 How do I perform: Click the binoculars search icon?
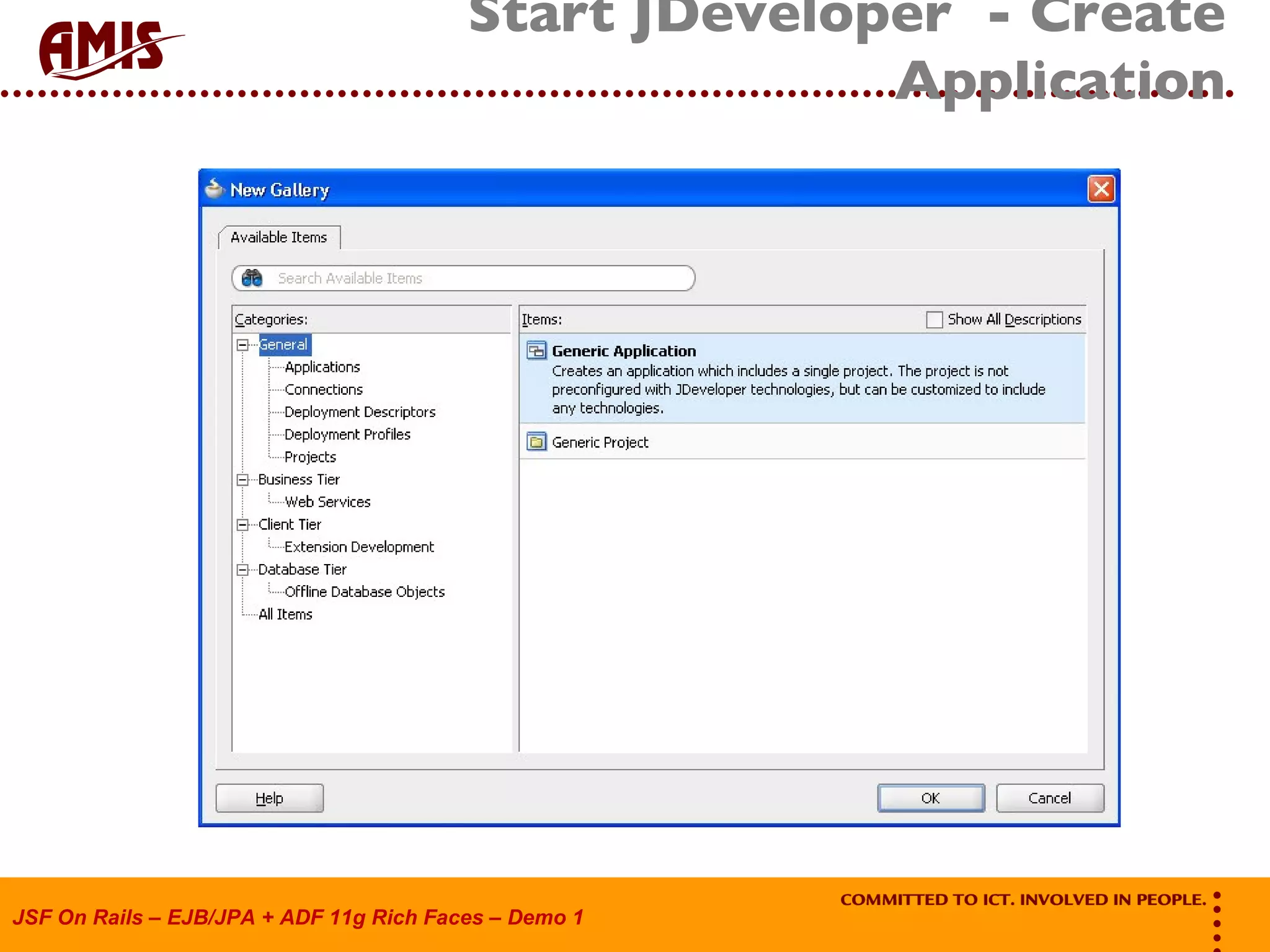click(x=252, y=278)
